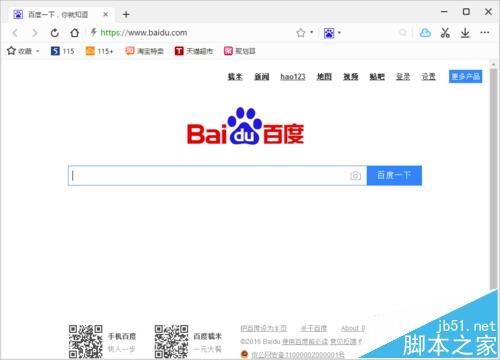Click the 百度糯米 QR code
This screenshot has height=360, width=500.
coord(171,342)
